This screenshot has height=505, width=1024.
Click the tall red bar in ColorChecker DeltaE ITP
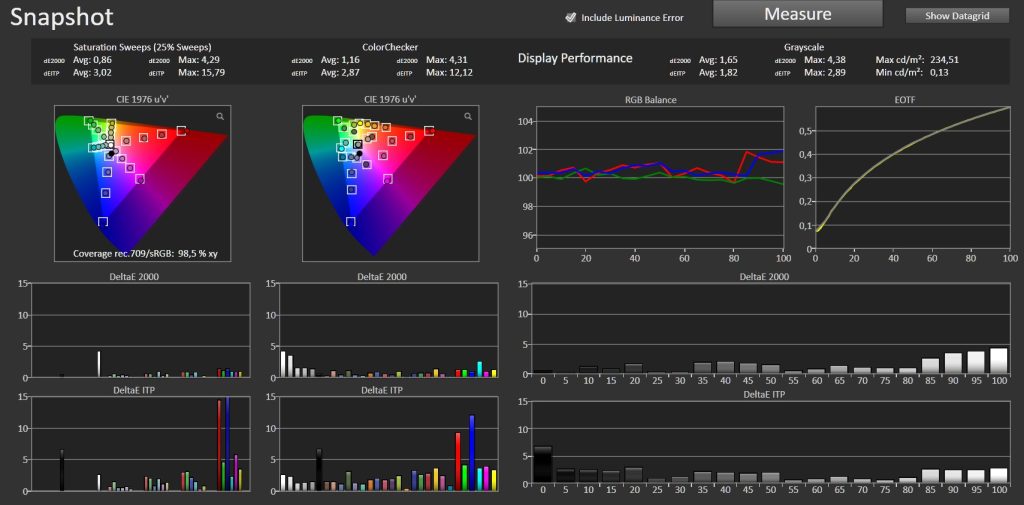click(458, 461)
